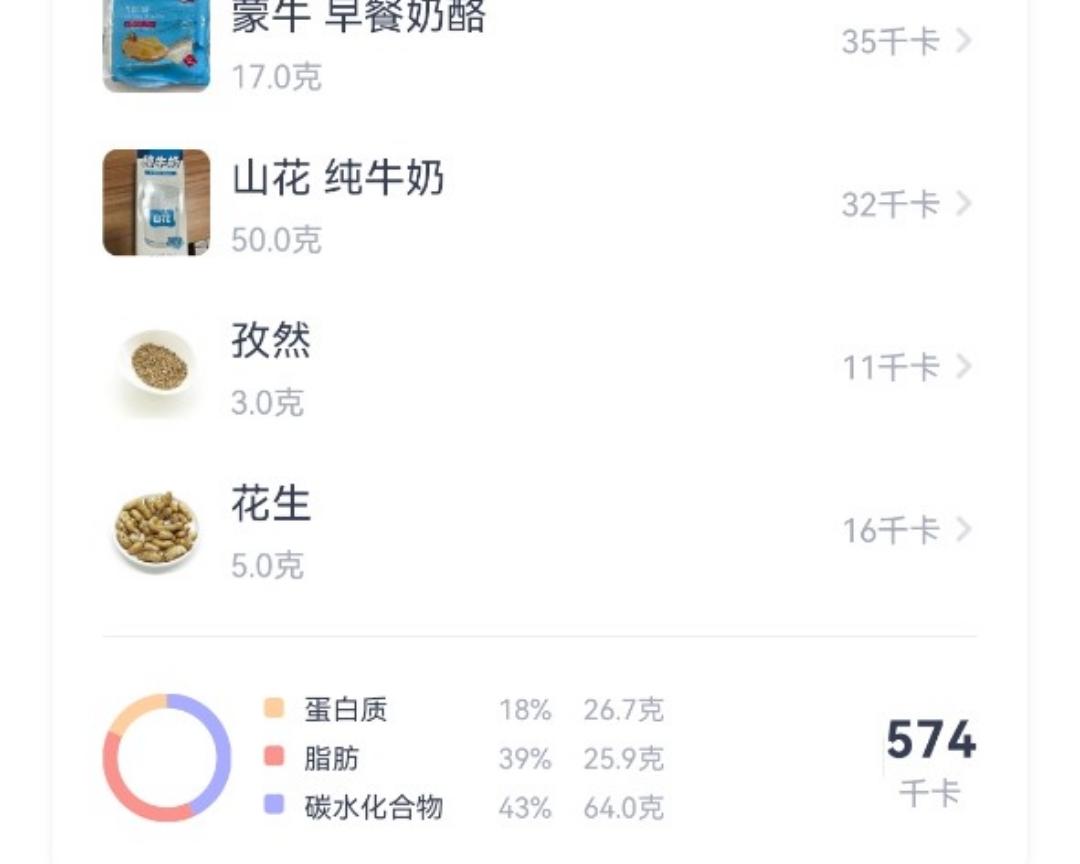Click the 蒙牛 早餐奶酪 entry title

click(x=358, y=18)
